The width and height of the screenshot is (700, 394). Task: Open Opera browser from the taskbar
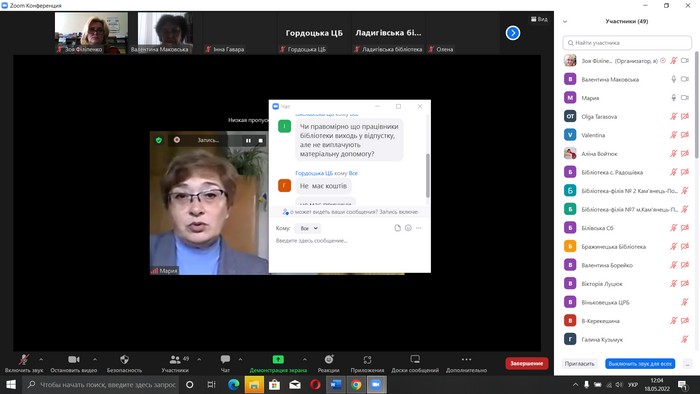pyautogui.click(x=315, y=385)
